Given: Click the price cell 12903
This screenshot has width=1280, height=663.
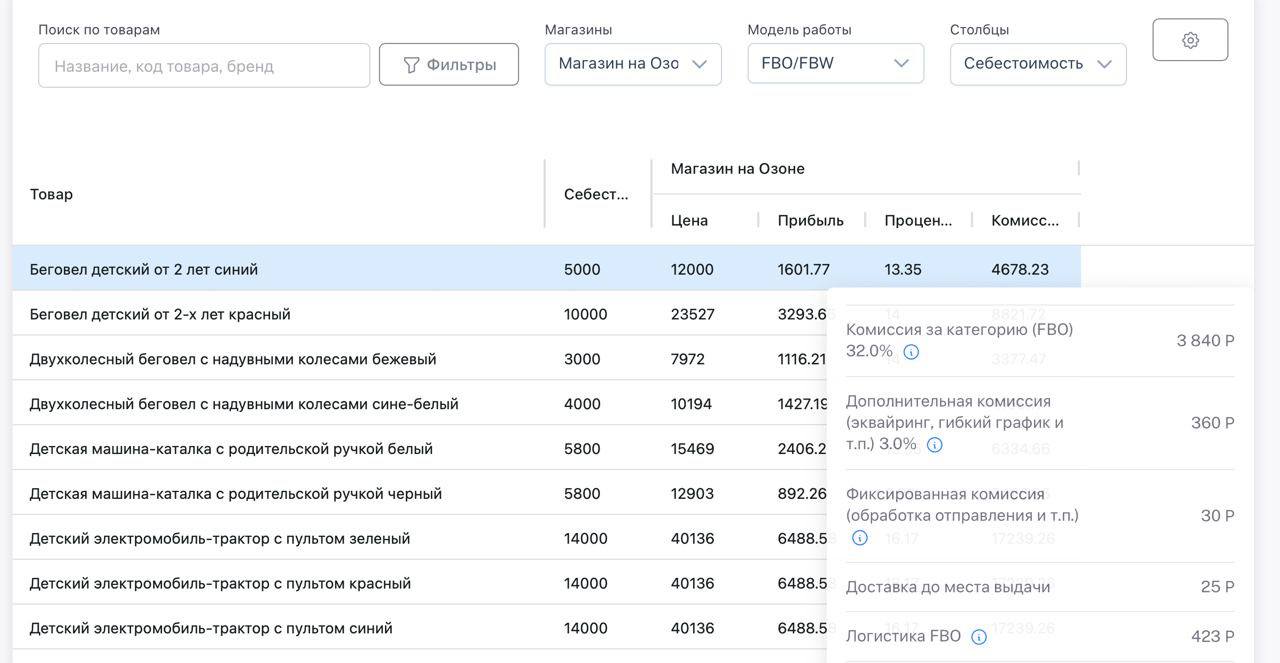Looking at the screenshot, I should (x=693, y=494).
